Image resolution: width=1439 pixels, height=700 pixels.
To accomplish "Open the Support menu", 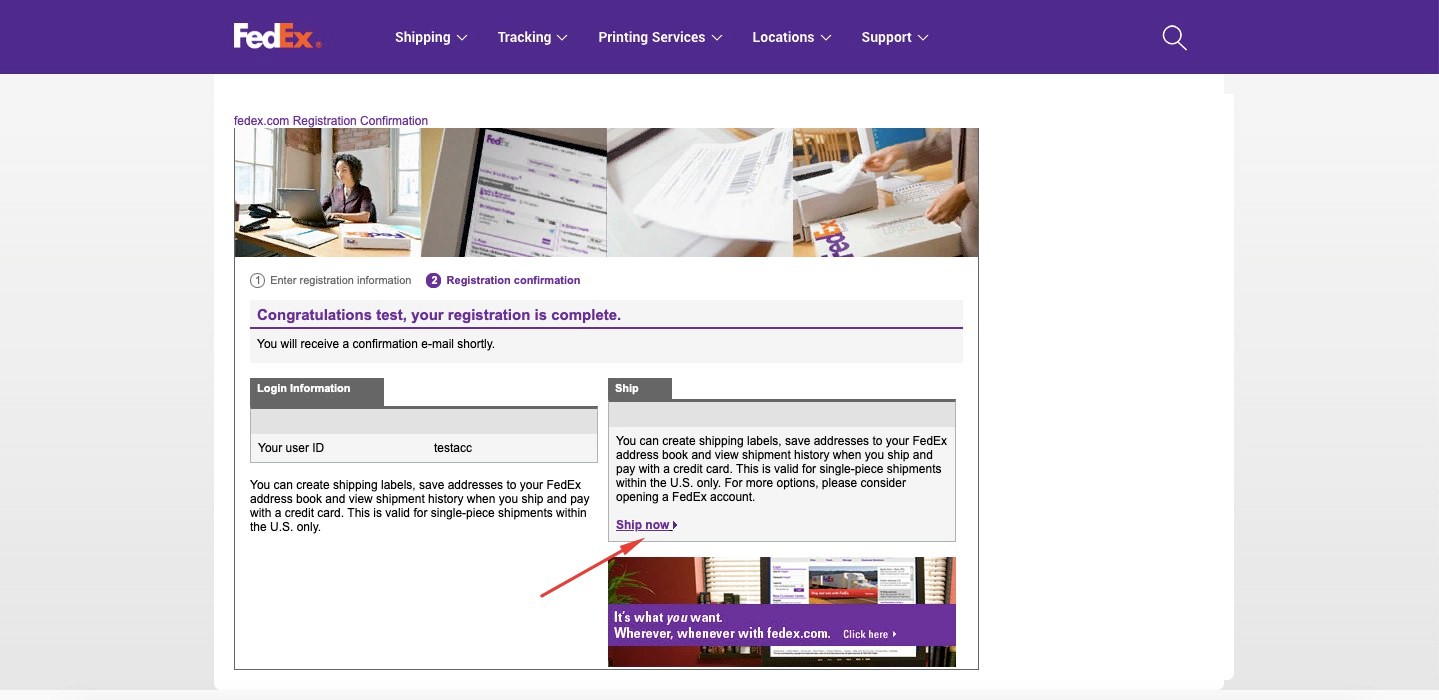I will click(894, 38).
